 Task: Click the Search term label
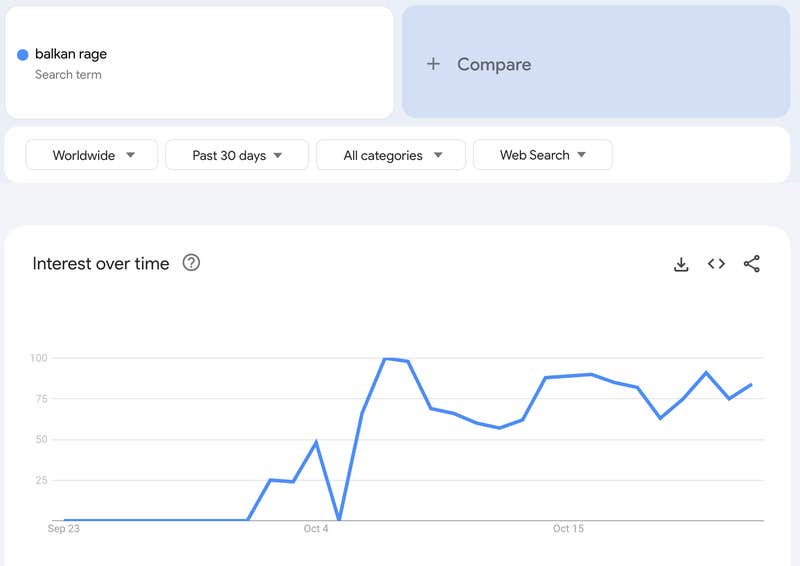(x=68, y=75)
